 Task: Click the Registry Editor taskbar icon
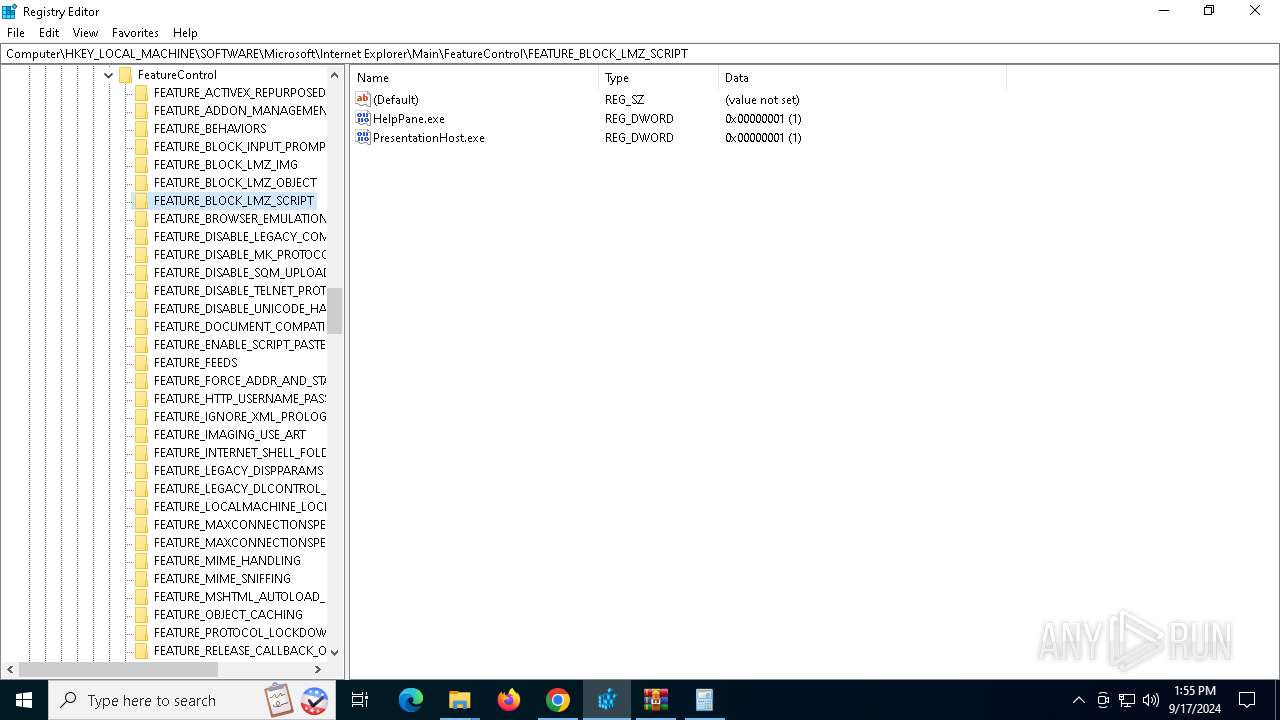[606, 700]
